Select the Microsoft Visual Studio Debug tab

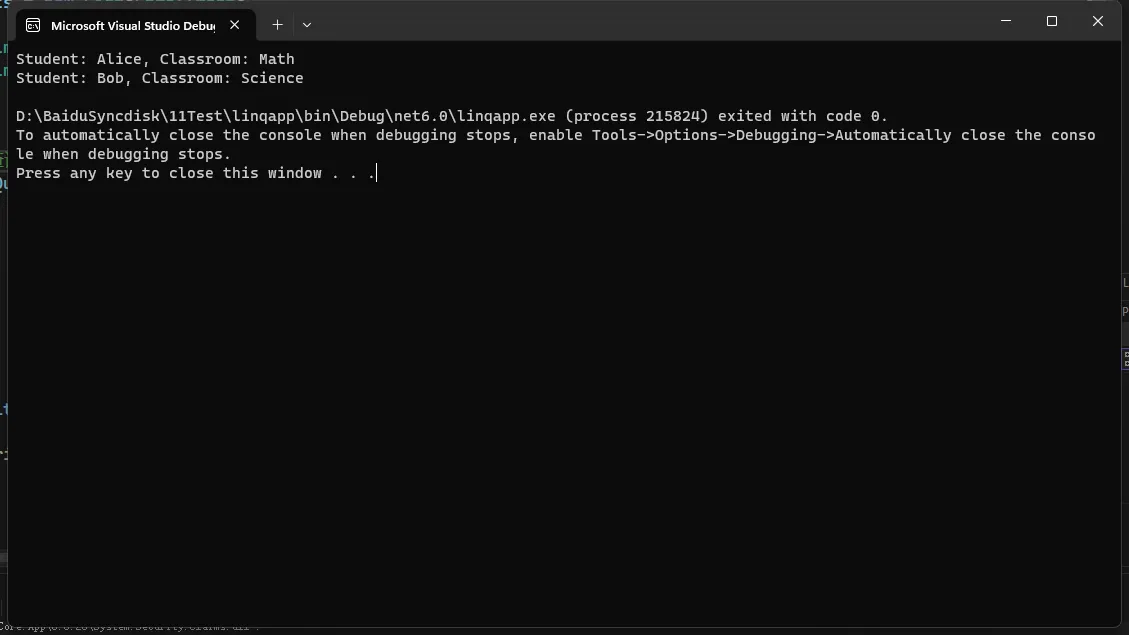click(135, 25)
